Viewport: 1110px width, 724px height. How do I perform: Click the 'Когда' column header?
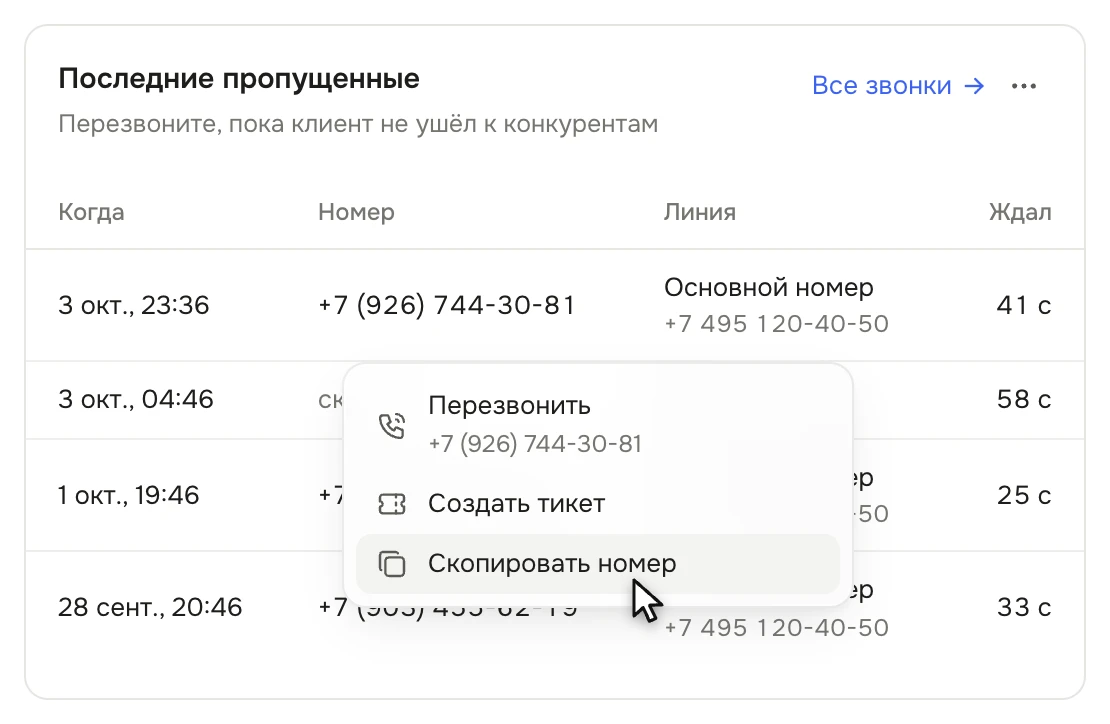91,212
